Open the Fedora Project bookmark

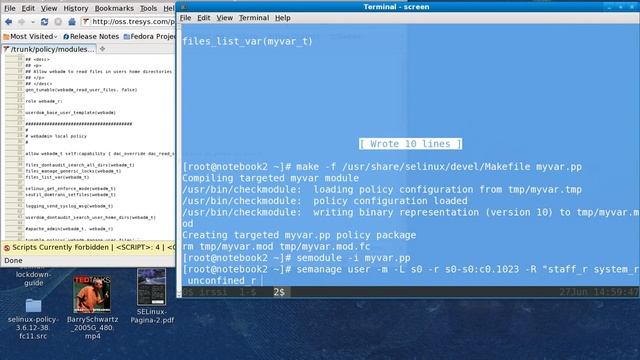150,36
